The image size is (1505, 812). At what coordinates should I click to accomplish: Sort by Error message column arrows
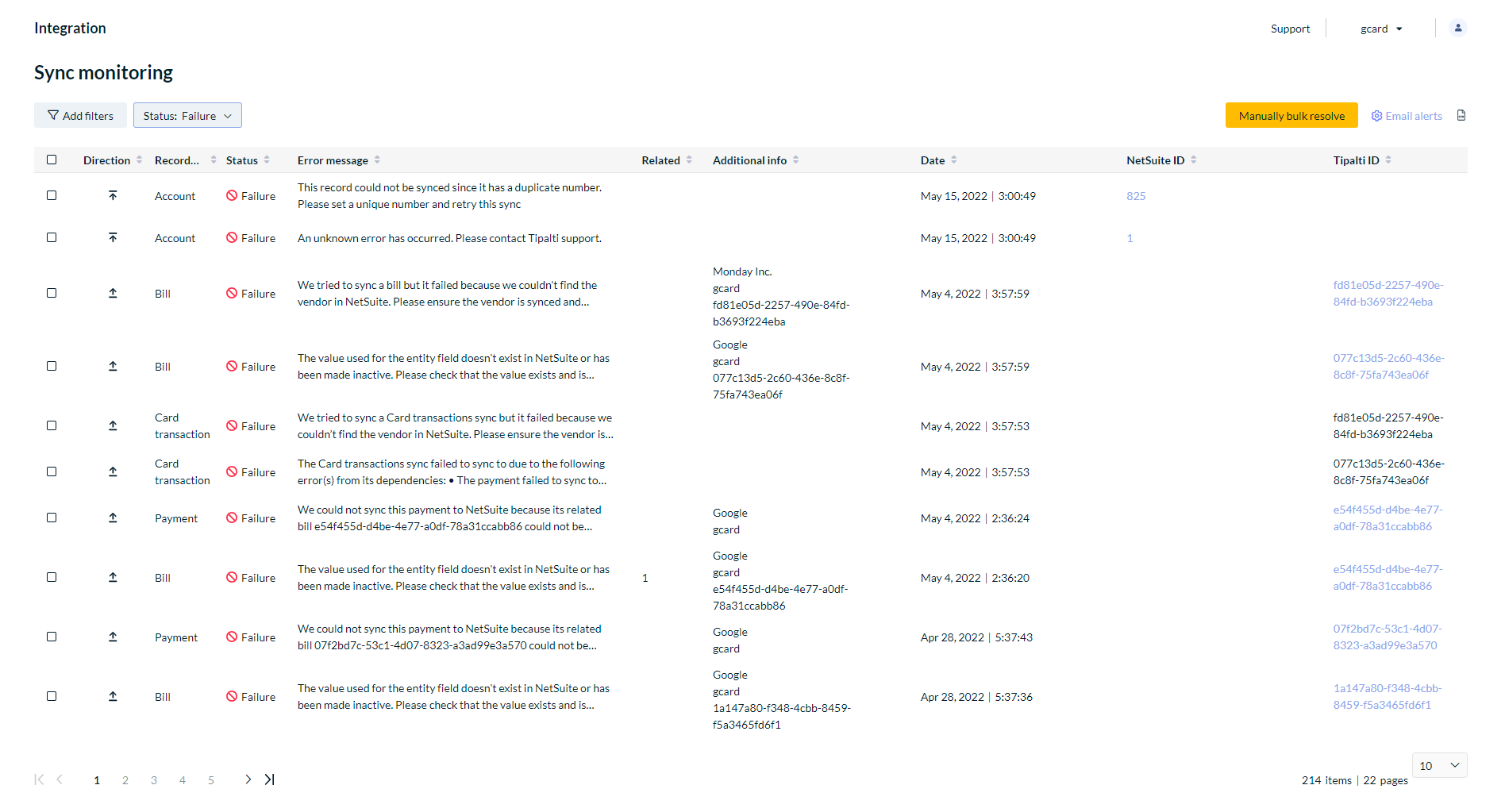click(377, 160)
